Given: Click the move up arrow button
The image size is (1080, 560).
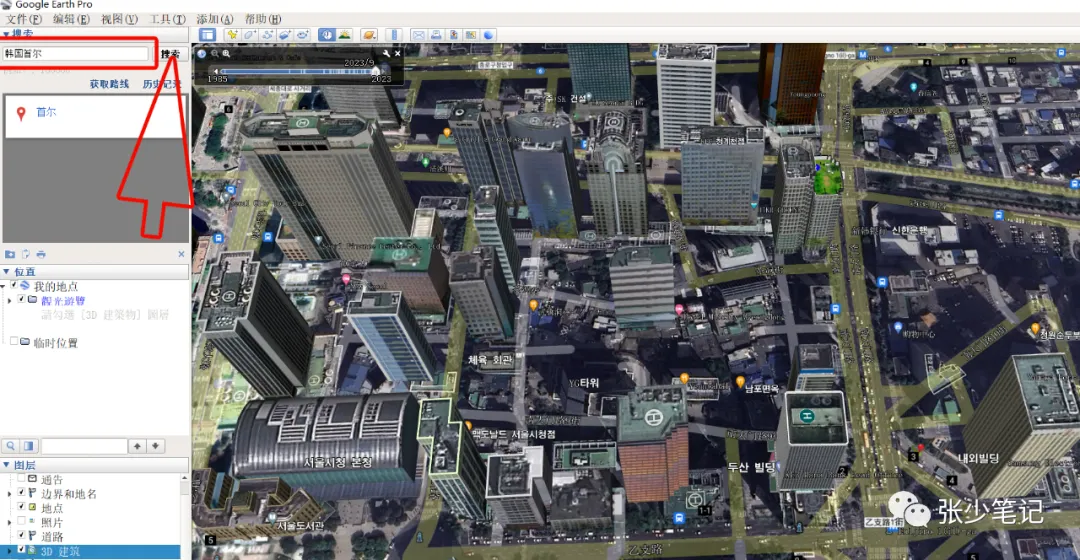Looking at the screenshot, I should coord(138,446).
